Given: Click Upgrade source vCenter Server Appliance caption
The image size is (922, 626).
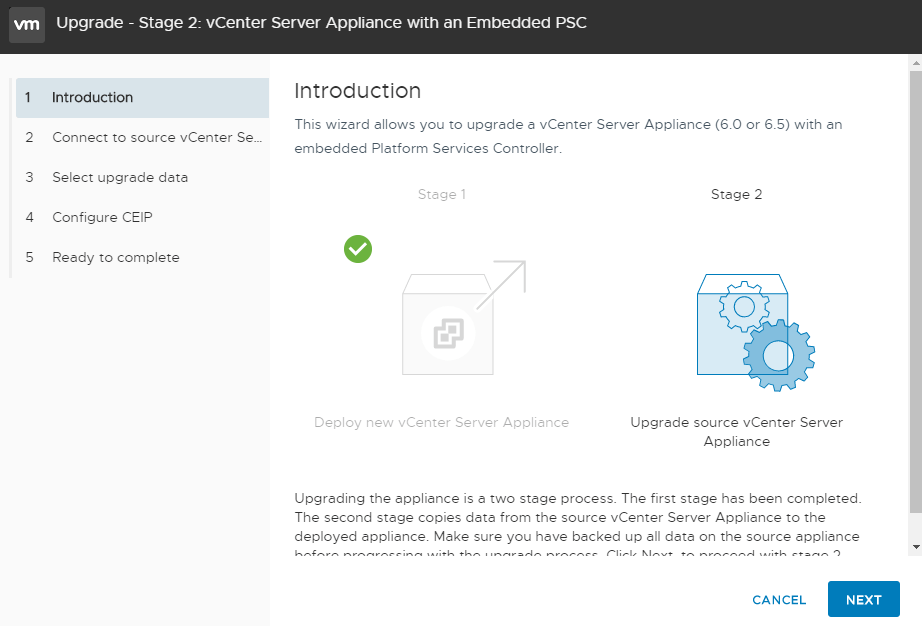Looking at the screenshot, I should coord(736,431).
